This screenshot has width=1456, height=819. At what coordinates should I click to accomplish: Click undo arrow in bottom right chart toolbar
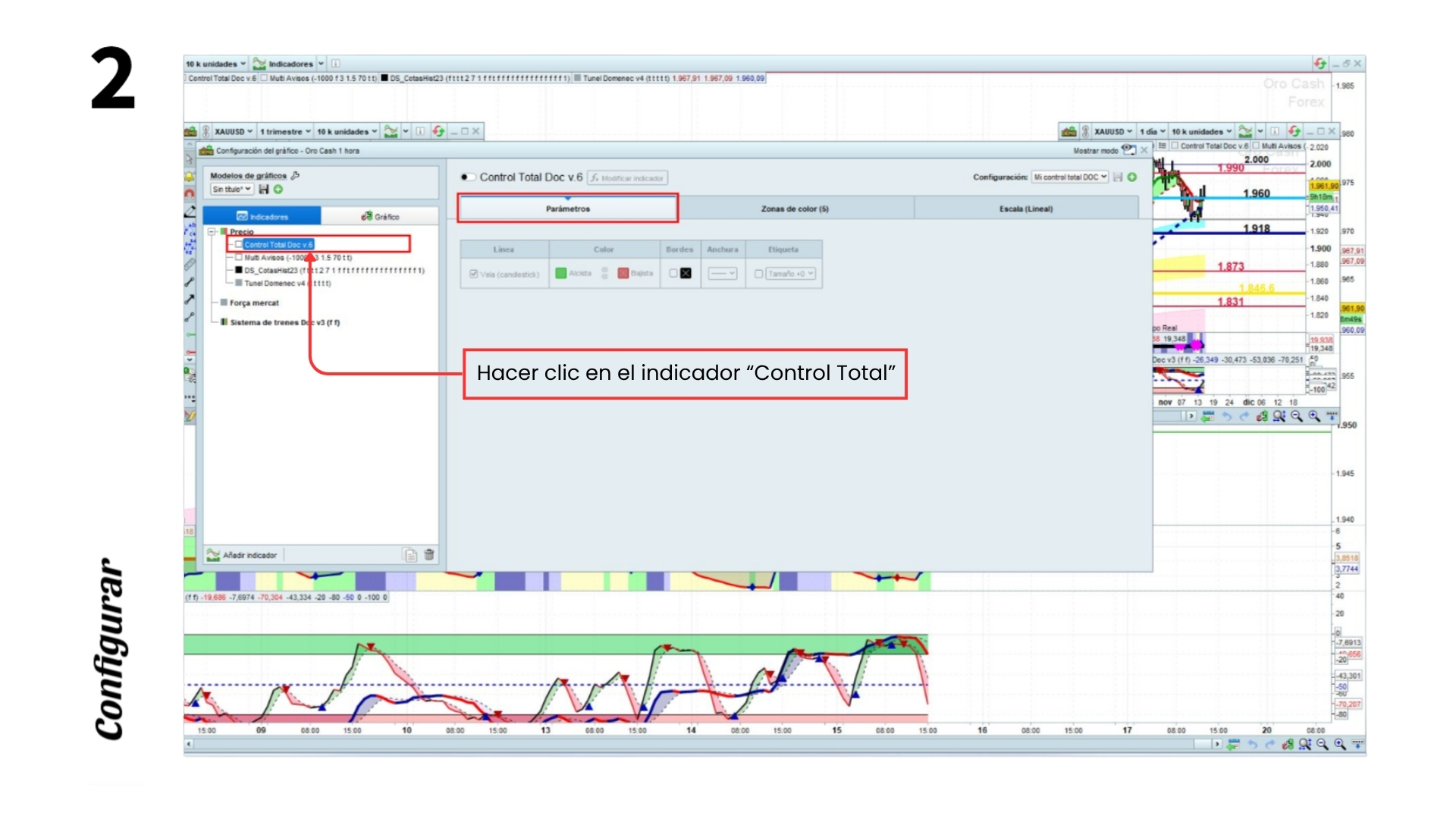[x=1253, y=745]
